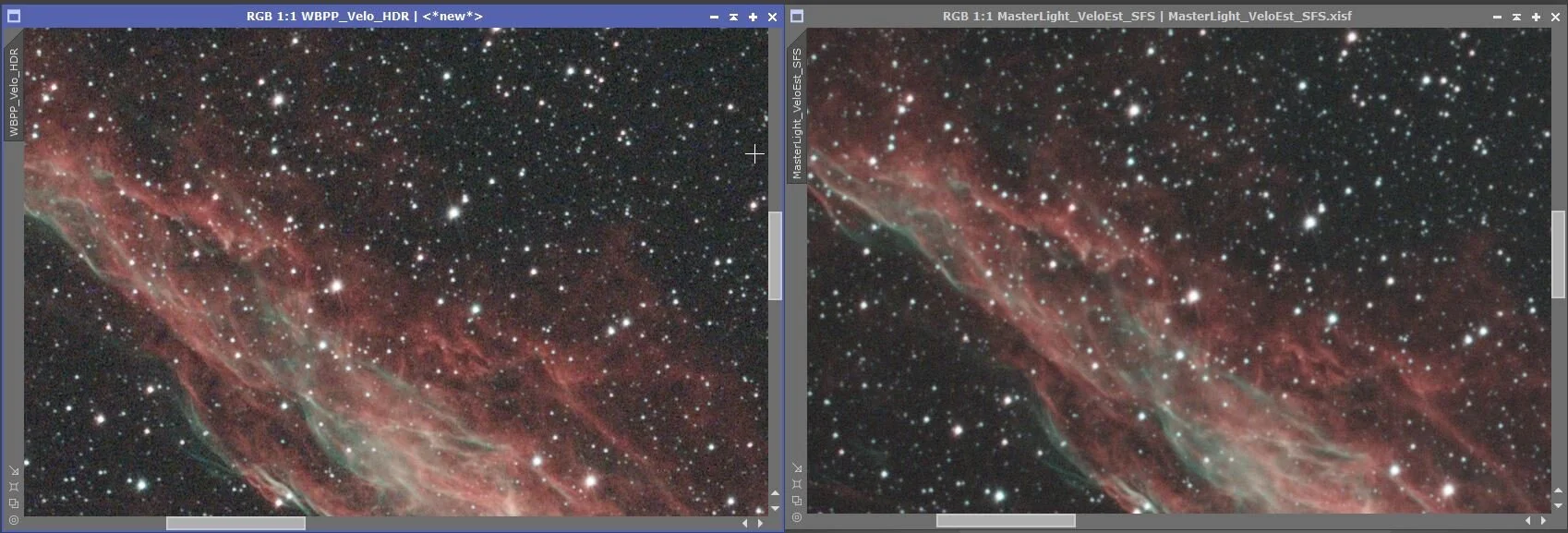Image resolution: width=1568 pixels, height=533 pixels.
Task: Click the title 'MasterLight_VeloEst_SFS.xsif' bar text
Action: 1260,17
